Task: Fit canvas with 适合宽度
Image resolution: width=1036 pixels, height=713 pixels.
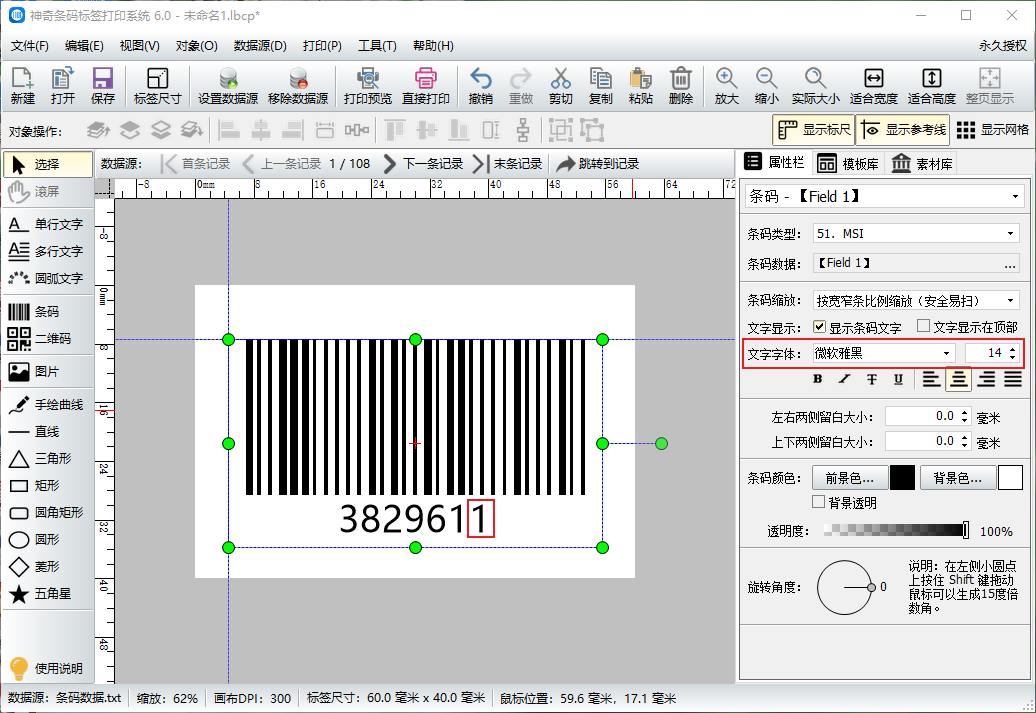Action: coord(873,86)
